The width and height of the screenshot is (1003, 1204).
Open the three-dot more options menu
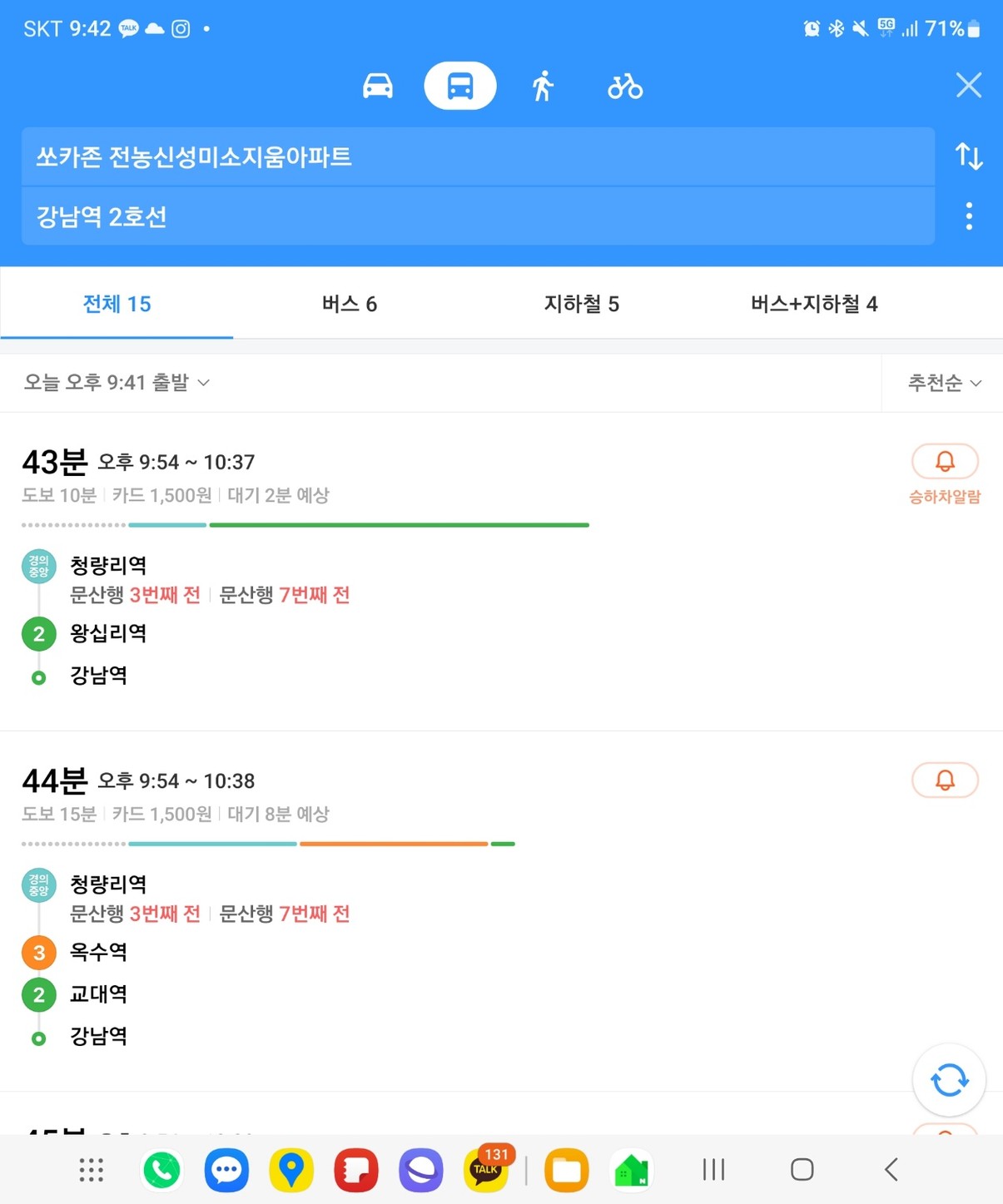click(969, 216)
